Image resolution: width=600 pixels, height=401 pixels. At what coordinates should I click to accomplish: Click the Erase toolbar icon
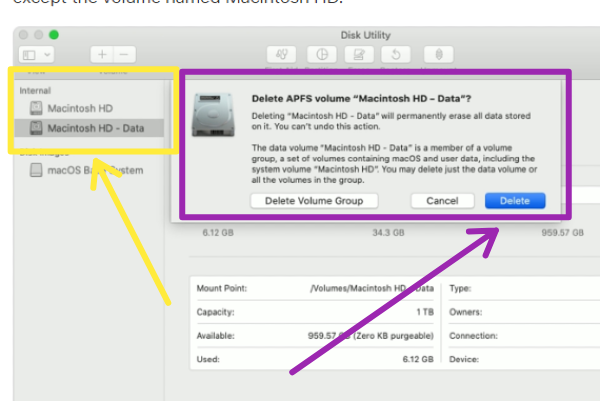pyautogui.click(x=359, y=54)
